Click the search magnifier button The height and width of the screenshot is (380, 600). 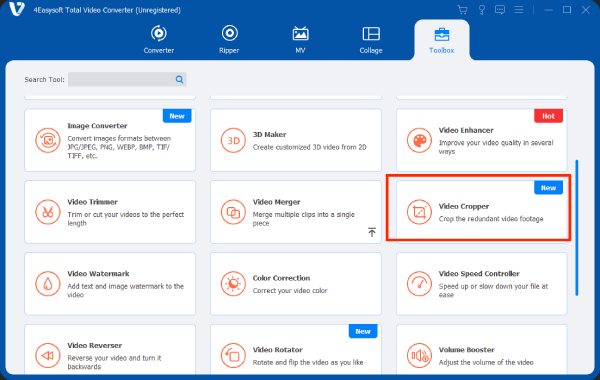tap(179, 80)
